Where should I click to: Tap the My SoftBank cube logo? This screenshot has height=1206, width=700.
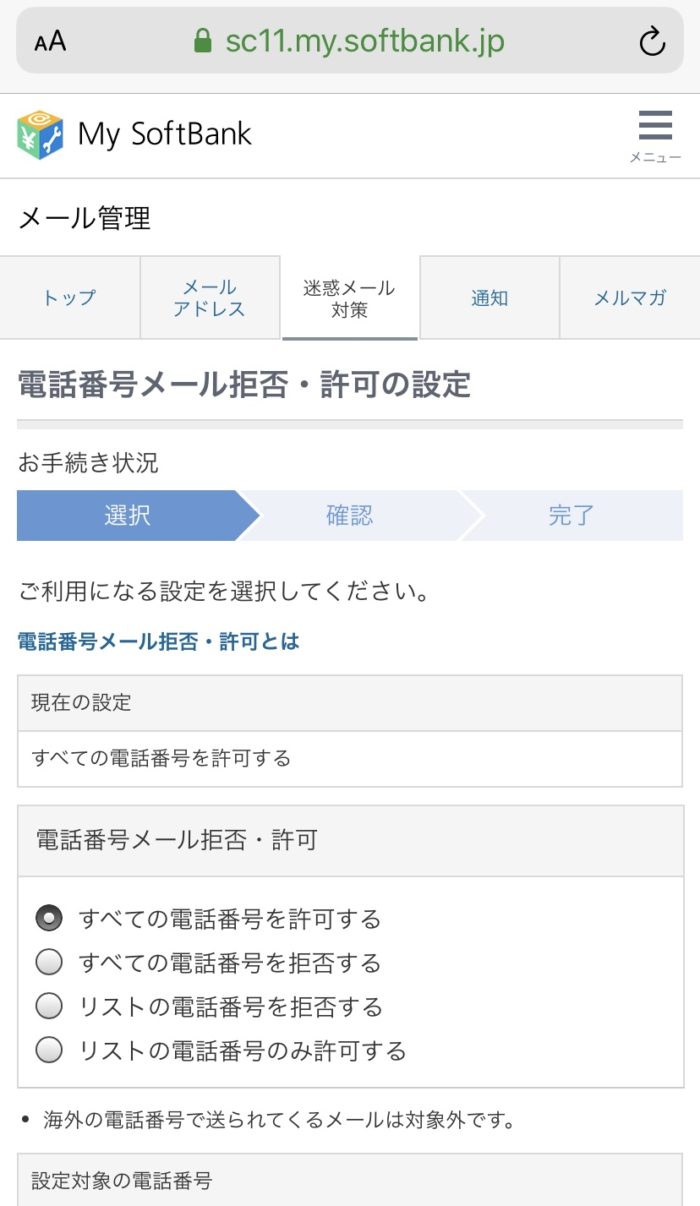click(40, 134)
